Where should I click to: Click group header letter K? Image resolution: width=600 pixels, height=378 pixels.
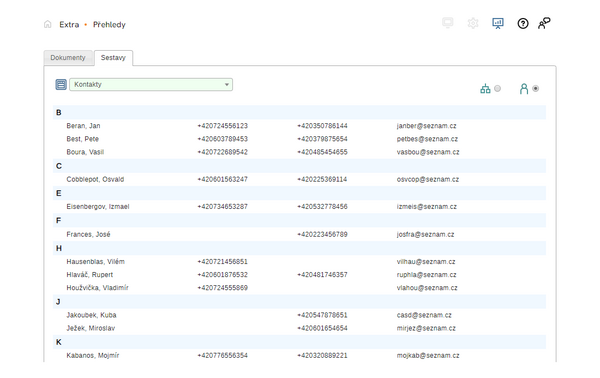pos(59,342)
